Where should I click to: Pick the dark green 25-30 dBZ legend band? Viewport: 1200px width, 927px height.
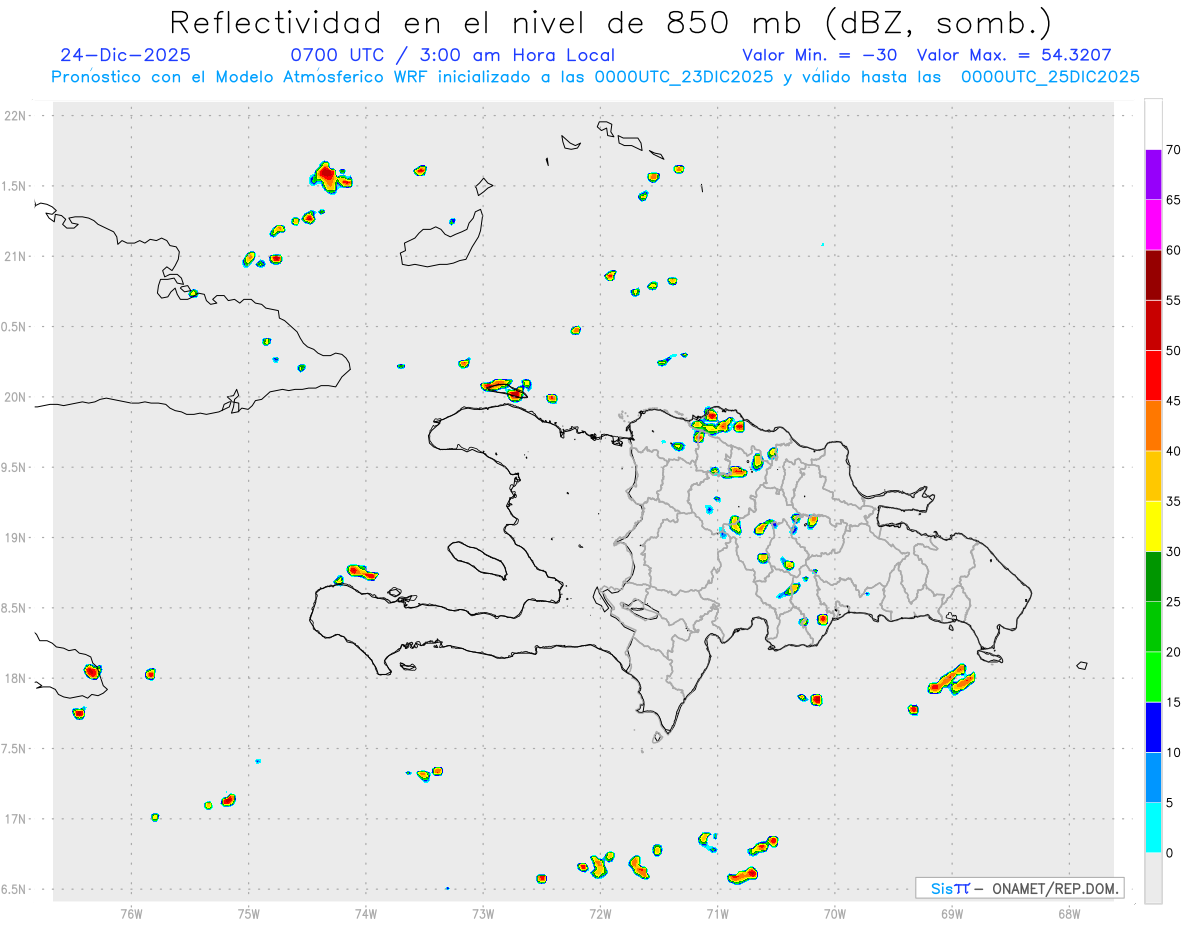click(x=1153, y=577)
